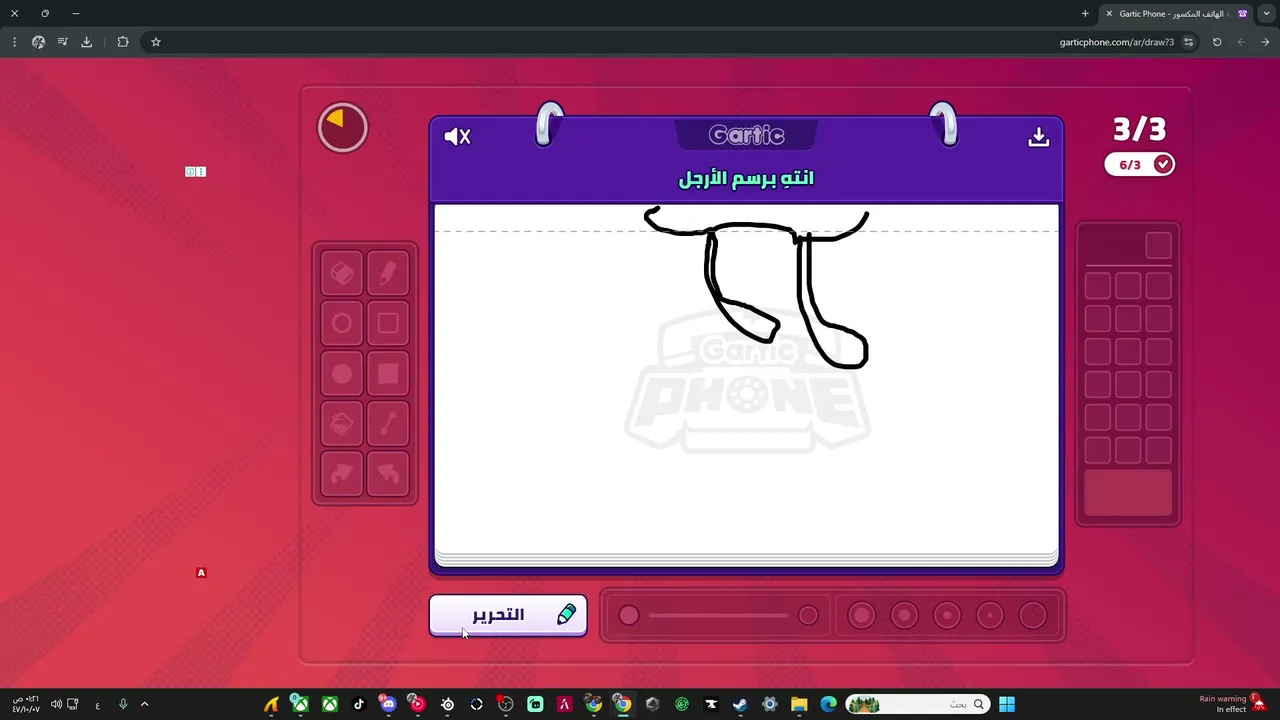Viewport: 1280px width, 720px height.
Task: Open the browser profile avatar icon
Action: pyautogui.click(x=38, y=42)
